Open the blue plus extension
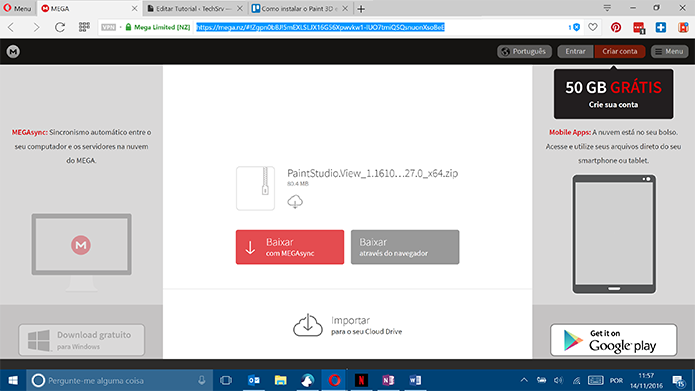Image resolution: width=695 pixels, height=391 pixels. (x=661, y=27)
